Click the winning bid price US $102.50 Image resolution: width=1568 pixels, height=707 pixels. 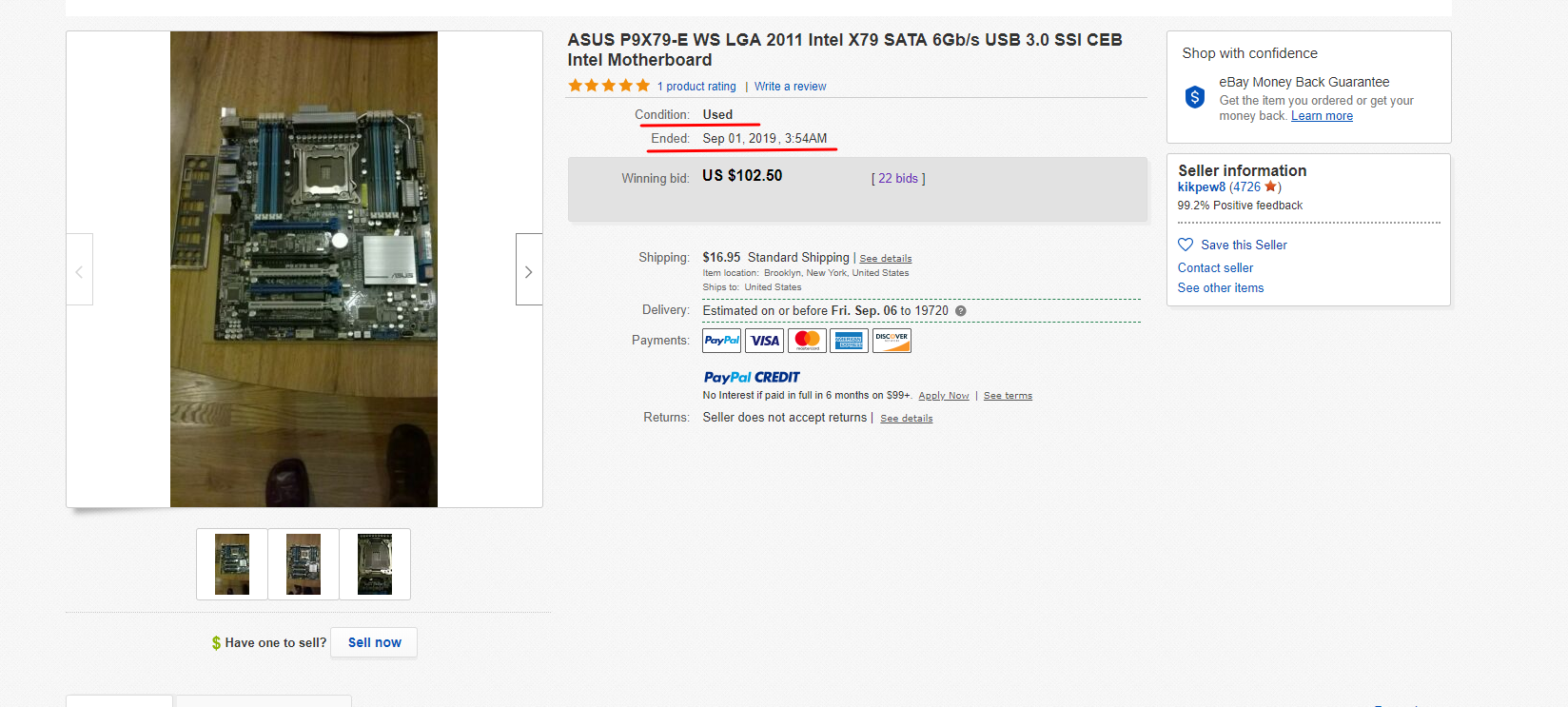coord(742,176)
